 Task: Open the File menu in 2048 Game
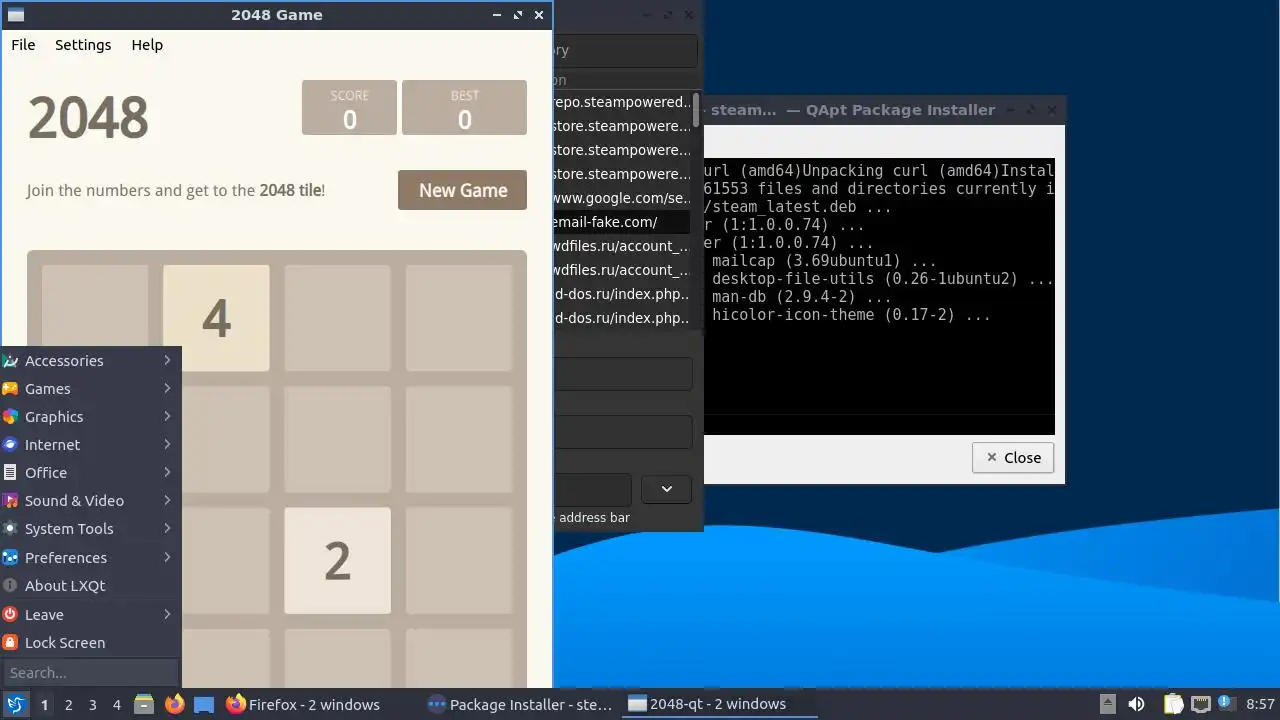click(23, 45)
